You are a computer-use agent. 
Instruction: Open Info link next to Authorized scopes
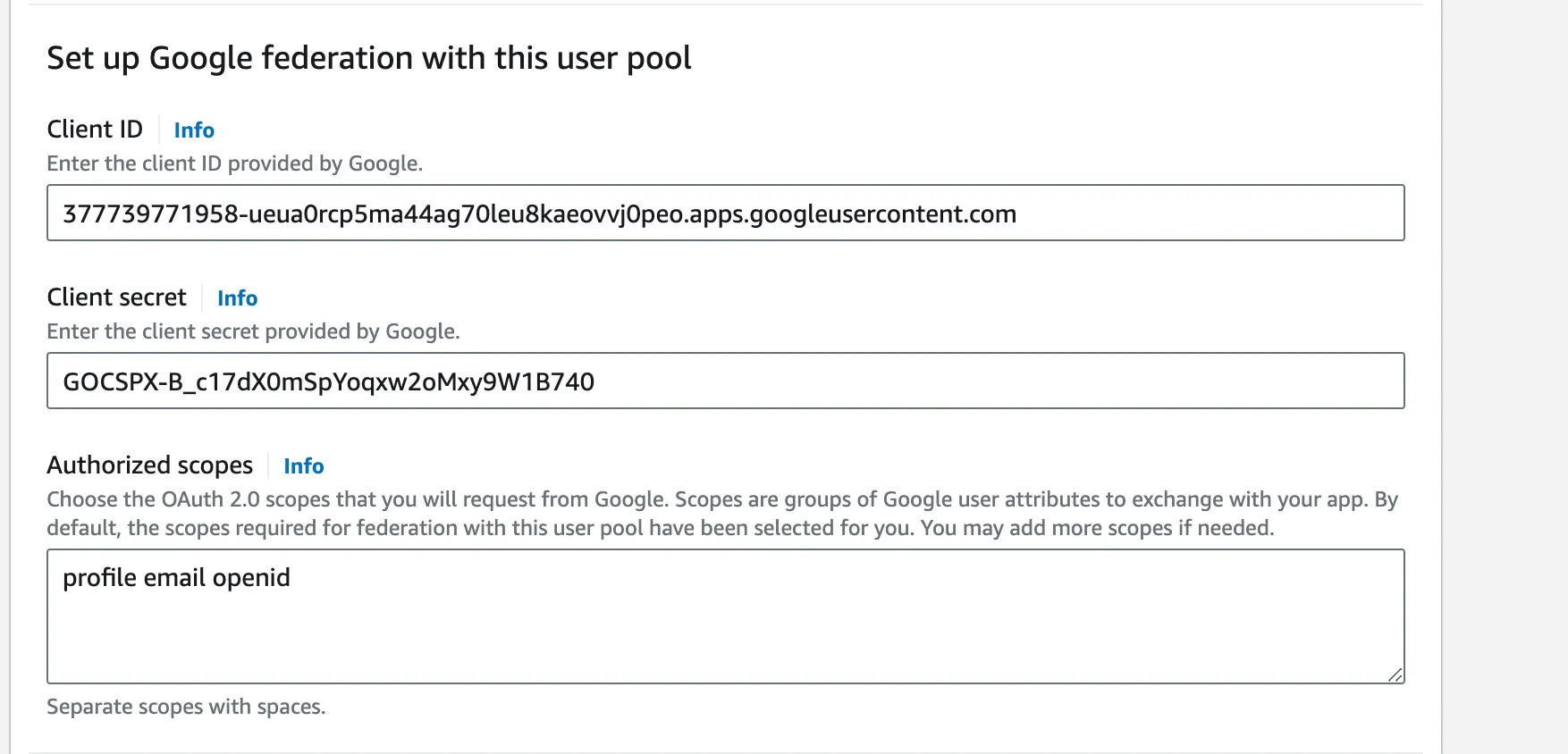[x=304, y=466]
